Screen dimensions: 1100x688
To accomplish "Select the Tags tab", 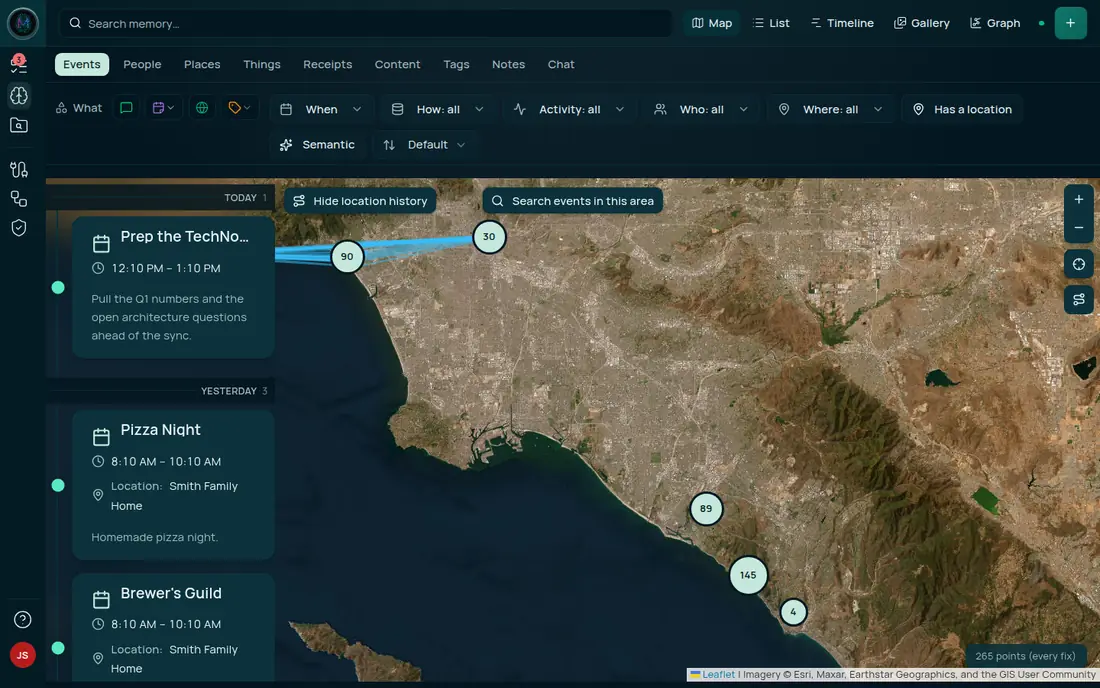I will click(x=456, y=64).
